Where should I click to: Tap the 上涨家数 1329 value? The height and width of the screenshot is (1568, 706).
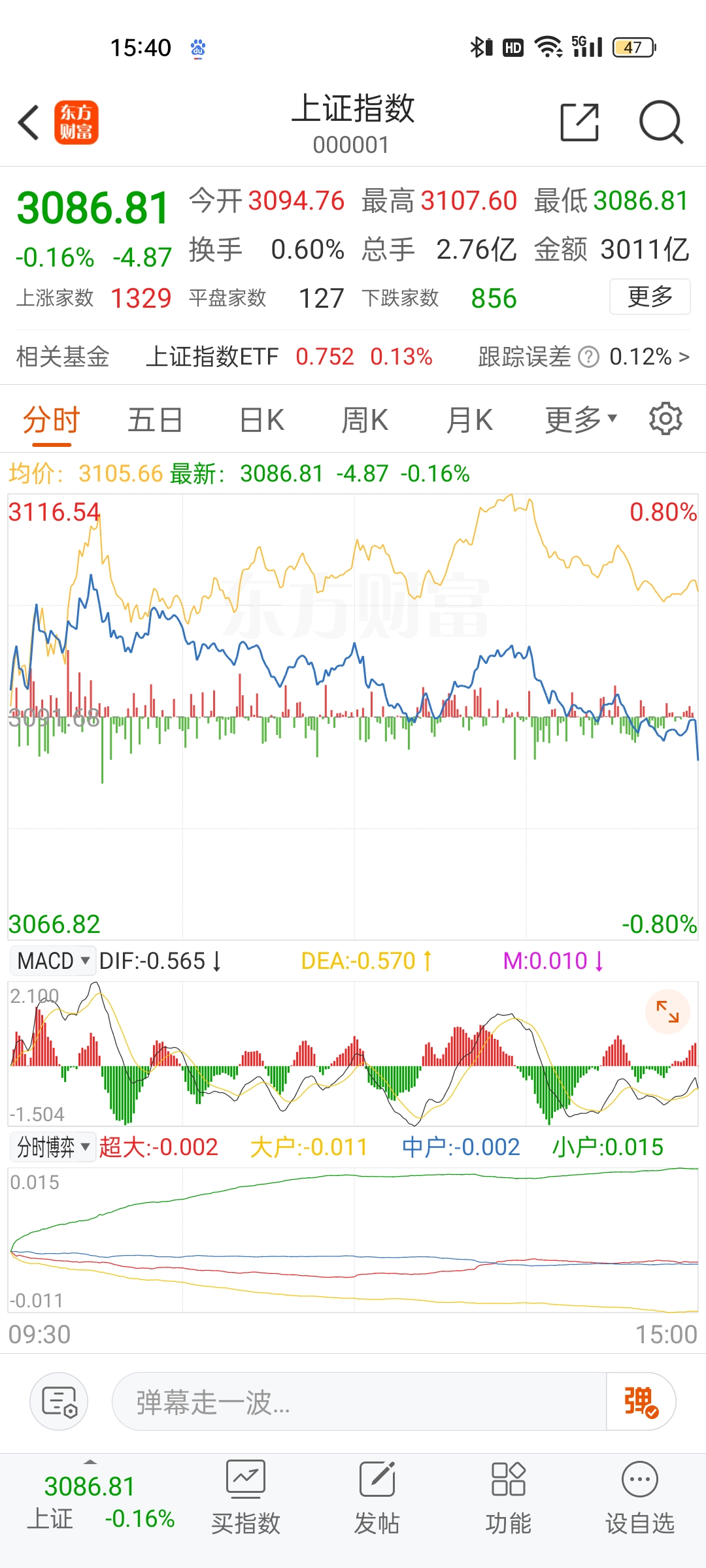point(141,299)
